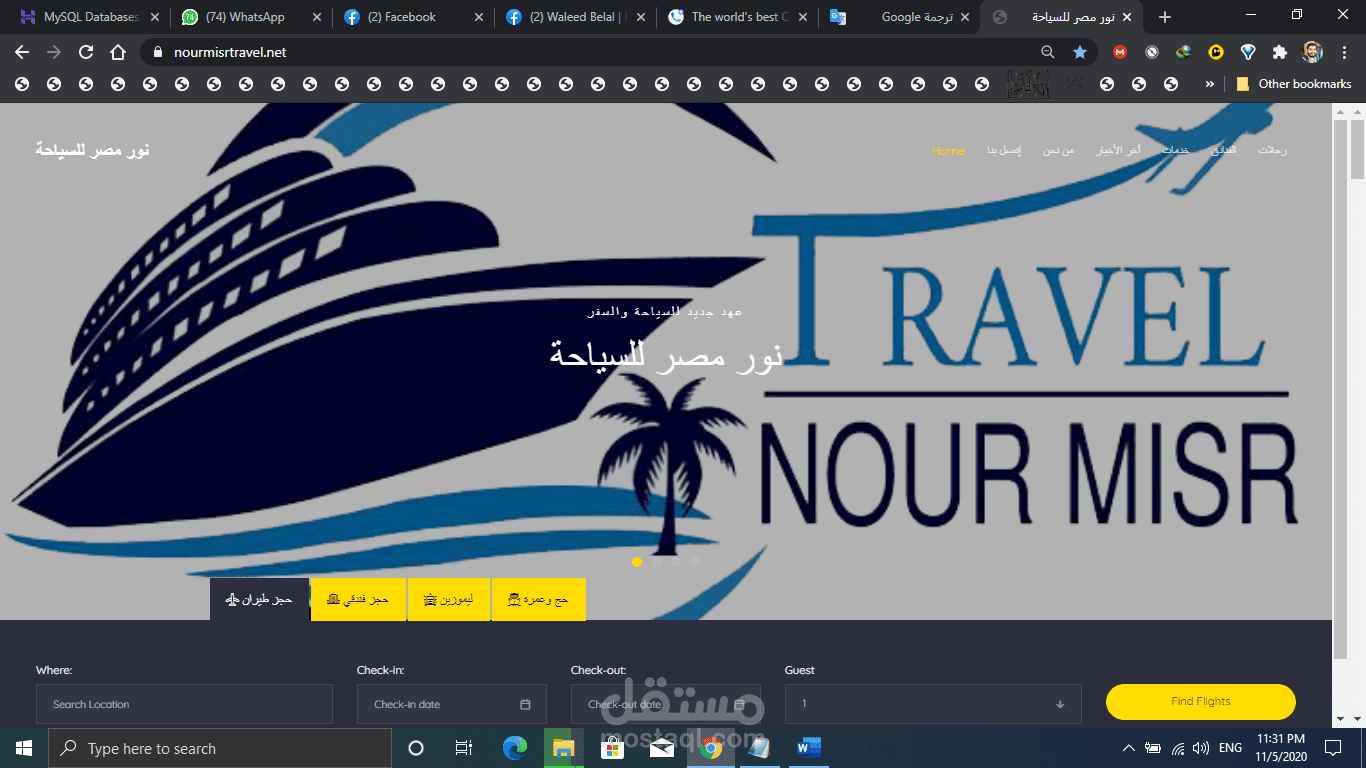Open the رحلات navigation link

coord(1272,150)
